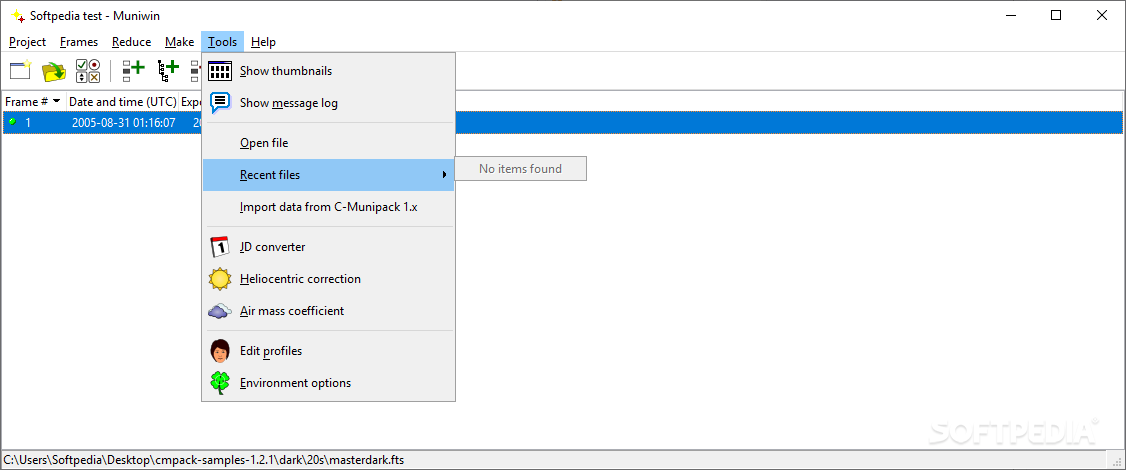This screenshot has height=470, width=1126.
Task: Maximize the Muniwin window
Action: click(x=1056, y=15)
